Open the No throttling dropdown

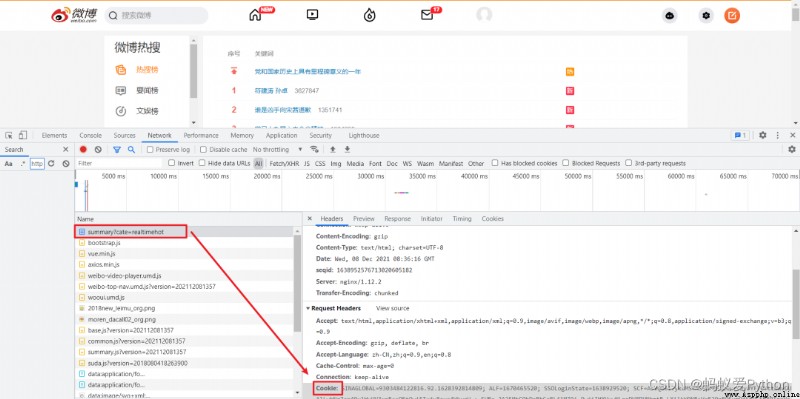278,149
